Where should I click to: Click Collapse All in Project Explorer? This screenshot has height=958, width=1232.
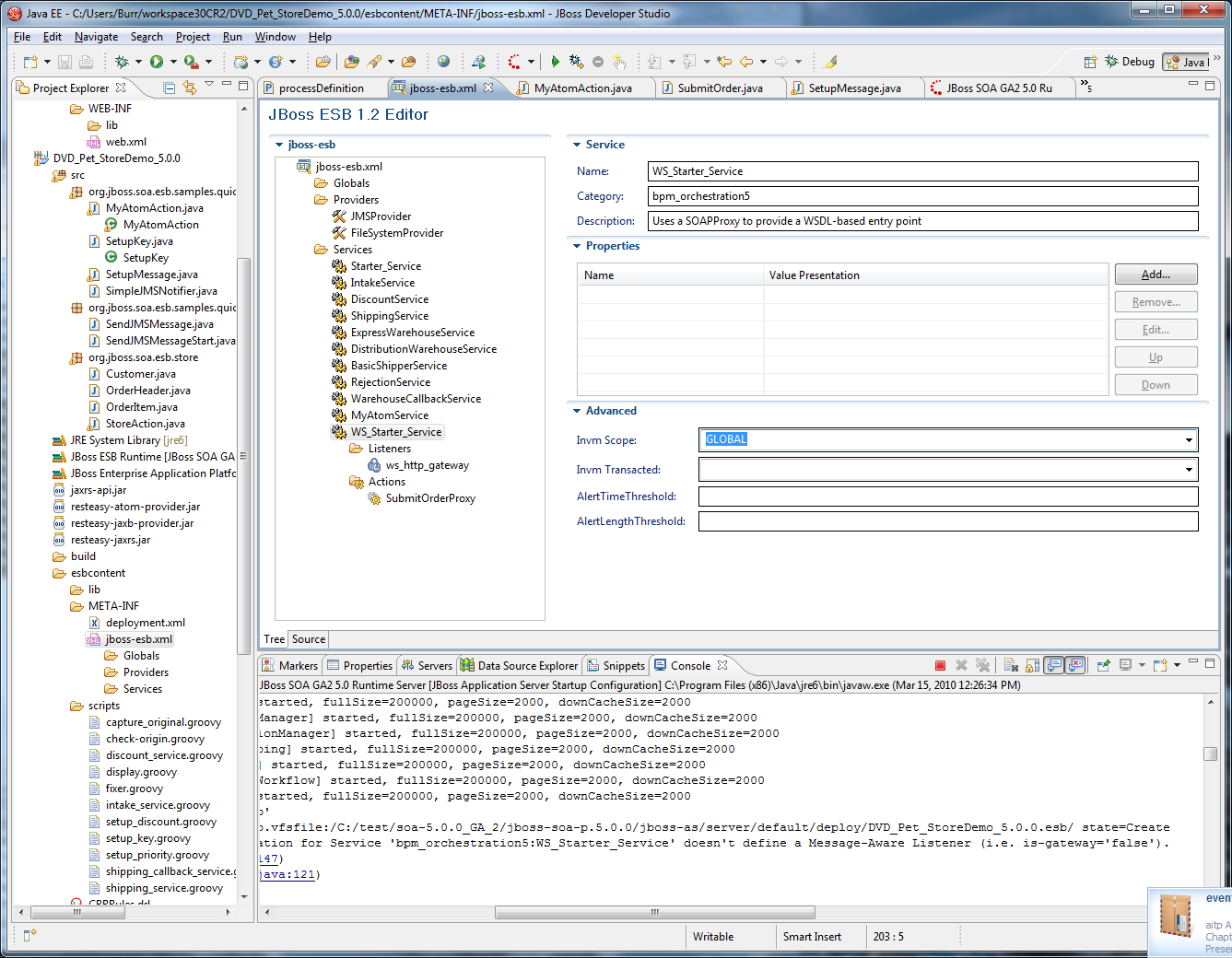[170, 88]
